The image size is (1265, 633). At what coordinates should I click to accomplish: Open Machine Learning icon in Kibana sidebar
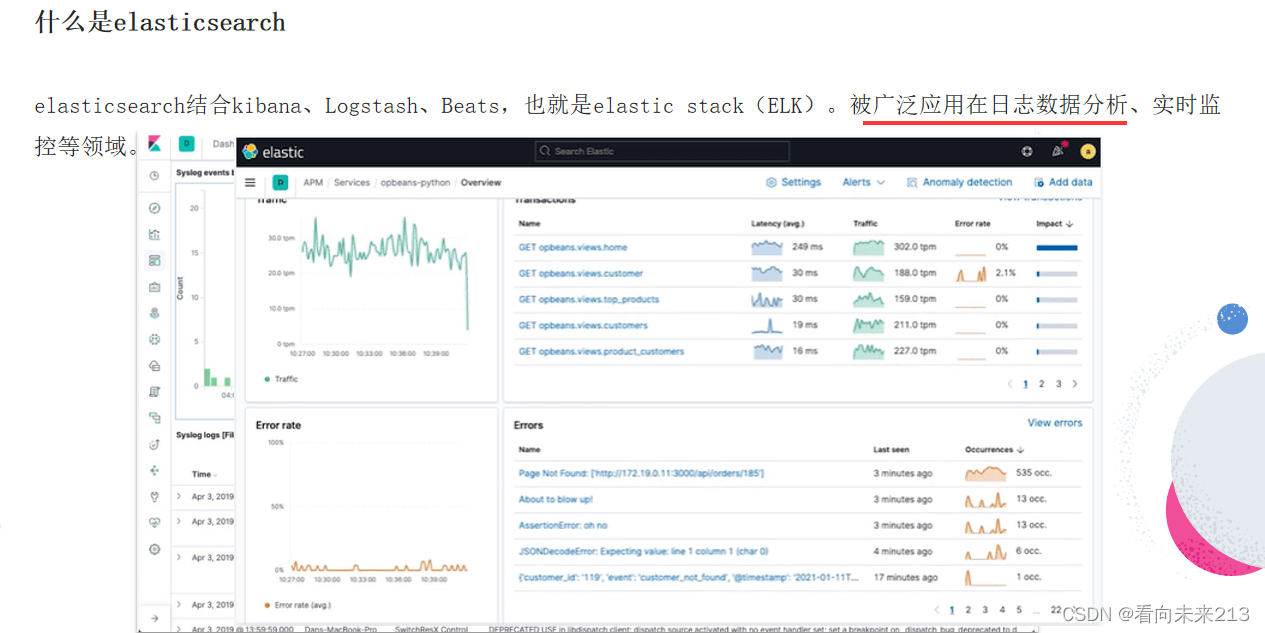[154, 339]
